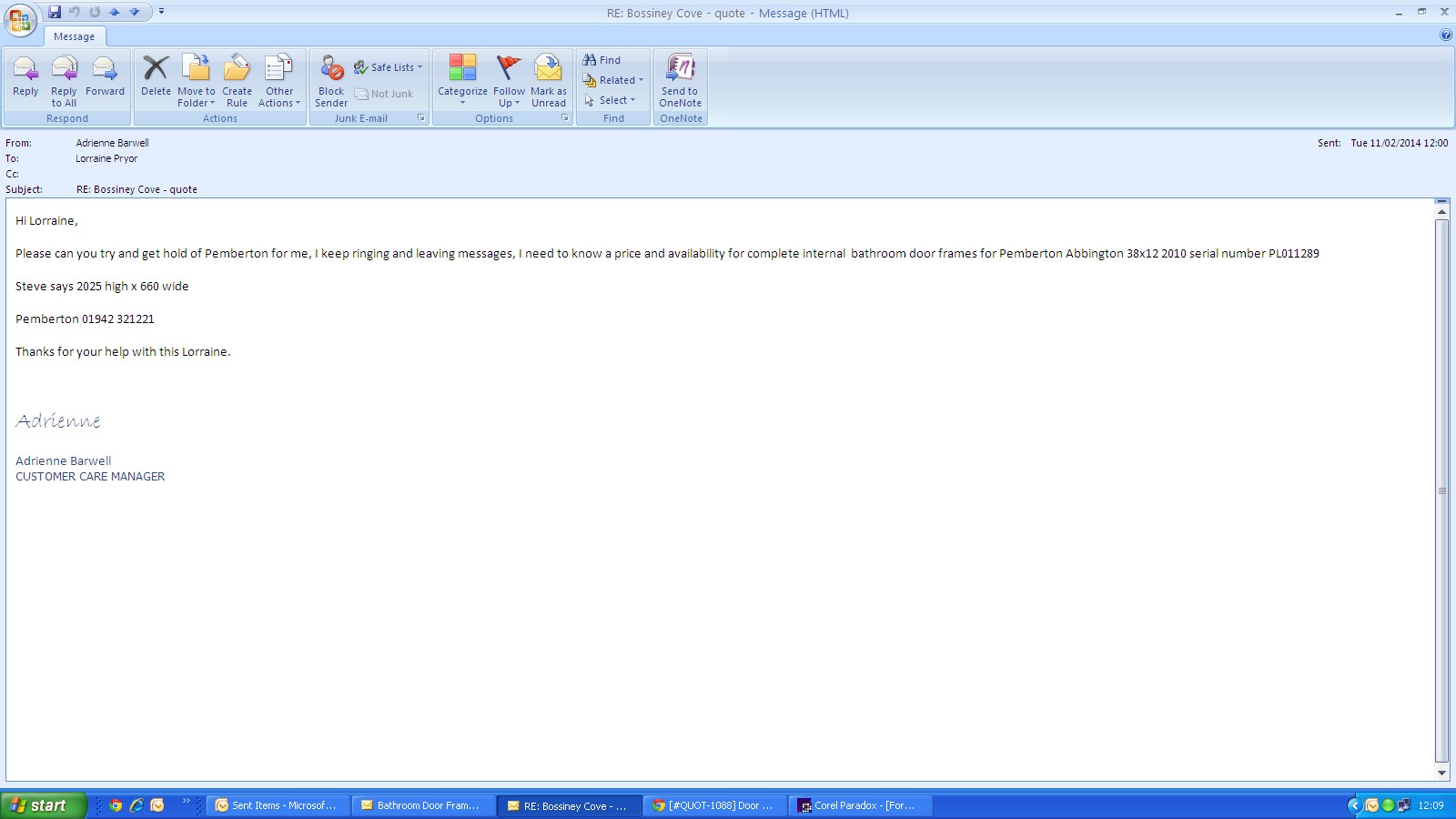Click the vertical scrollbar down arrow

(1441, 773)
